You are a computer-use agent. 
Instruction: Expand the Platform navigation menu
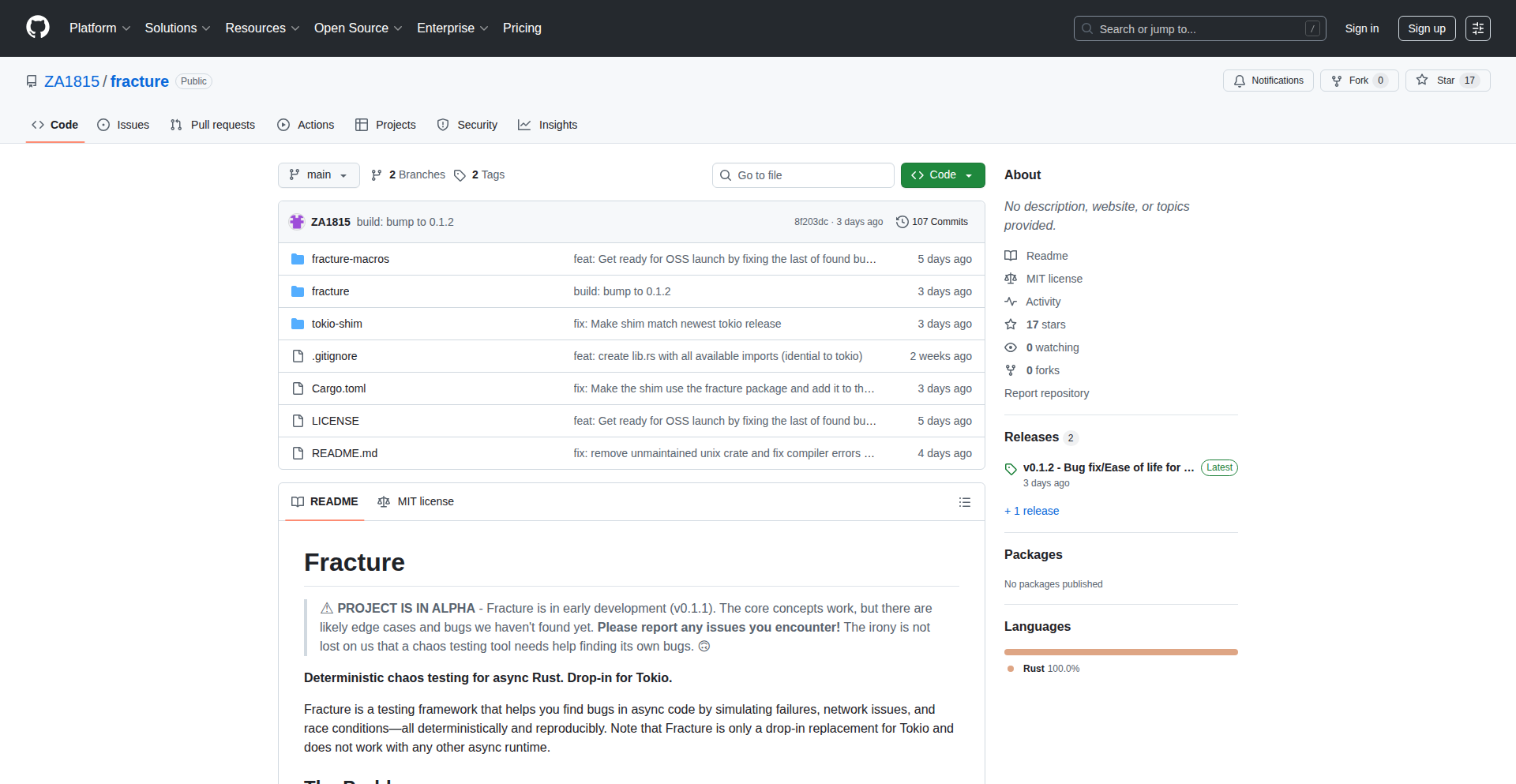click(x=99, y=28)
